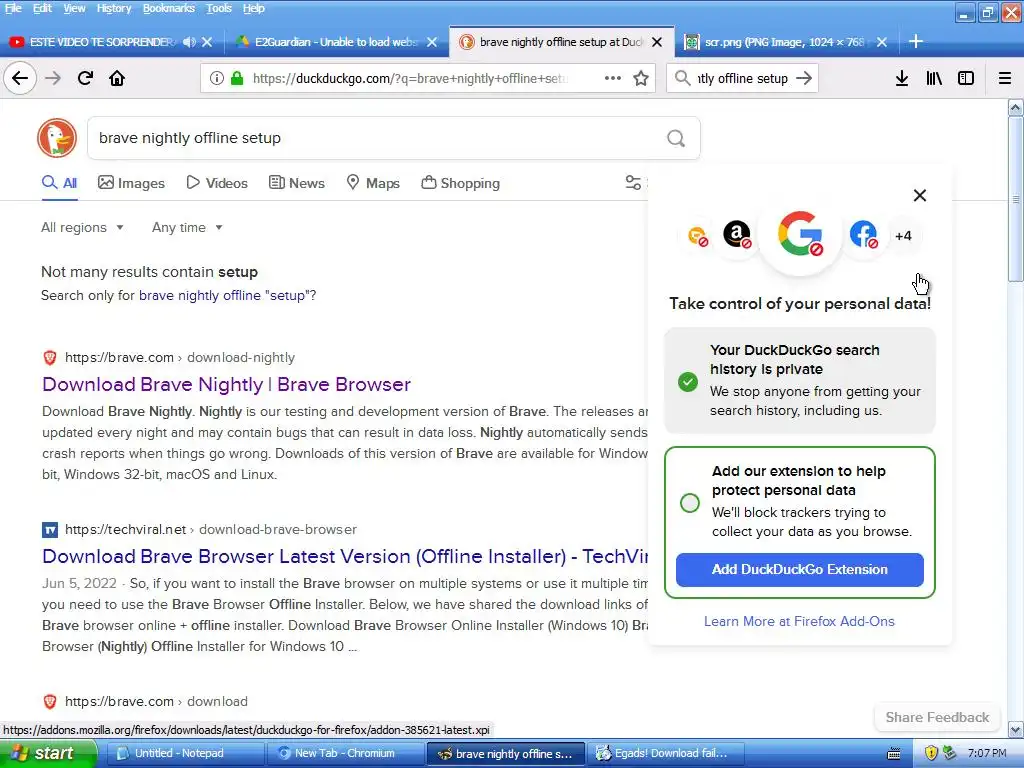Screen dimensions: 1024x768
Task: Select the Videos search category
Action: (217, 183)
